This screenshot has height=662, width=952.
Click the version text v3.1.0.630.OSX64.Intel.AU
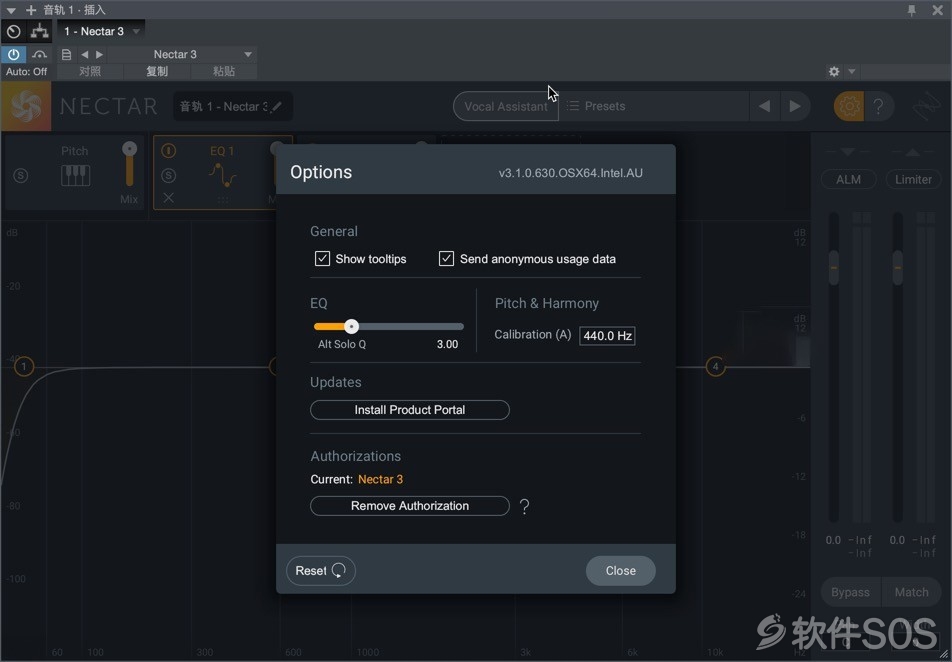pyautogui.click(x=571, y=173)
